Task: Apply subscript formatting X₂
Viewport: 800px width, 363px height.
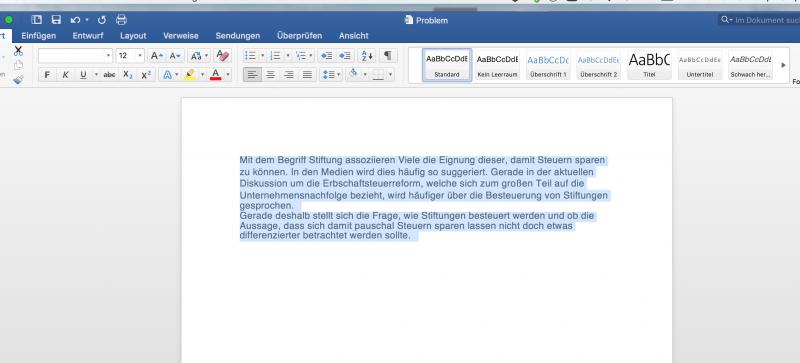Action: (128, 75)
